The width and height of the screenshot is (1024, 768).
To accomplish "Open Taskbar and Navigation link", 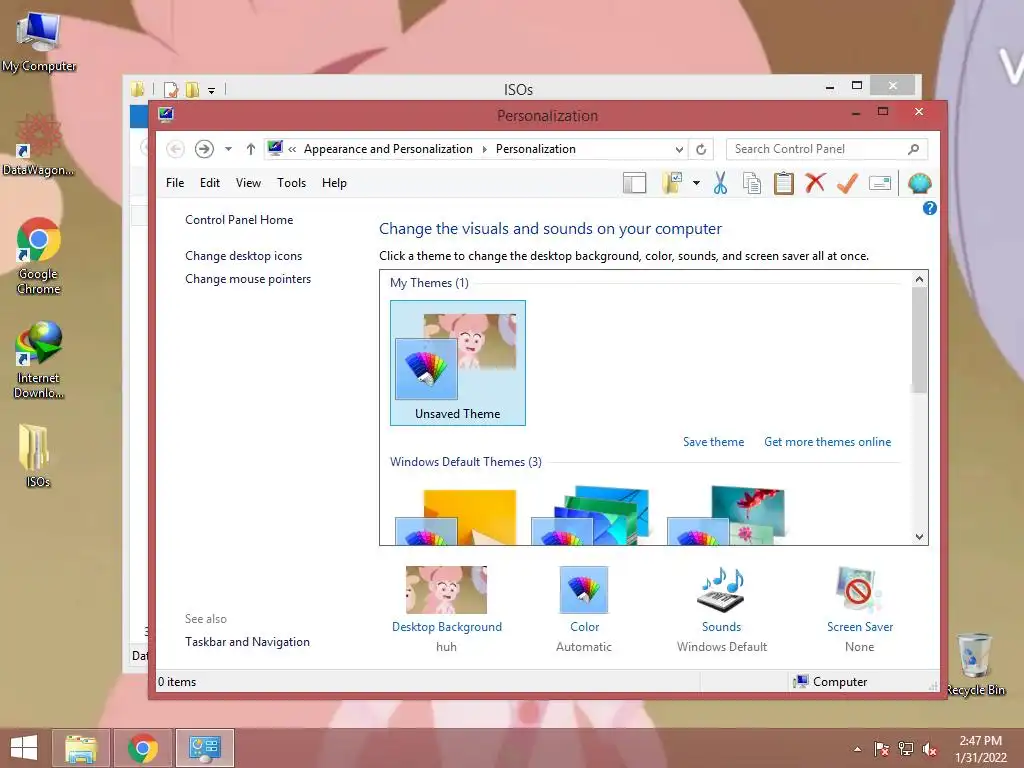I will point(248,642).
